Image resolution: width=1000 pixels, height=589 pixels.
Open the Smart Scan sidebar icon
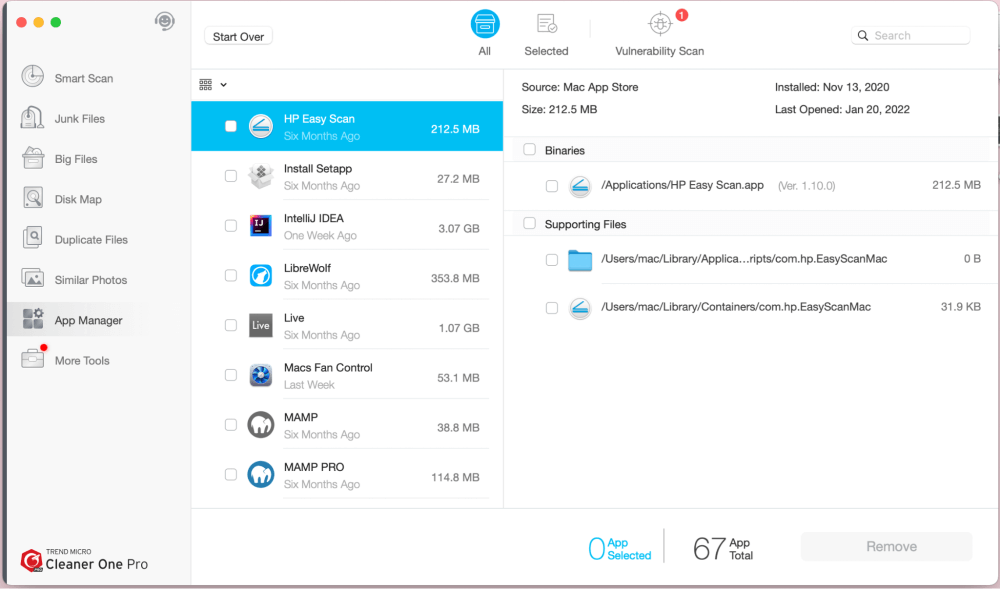tap(33, 76)
